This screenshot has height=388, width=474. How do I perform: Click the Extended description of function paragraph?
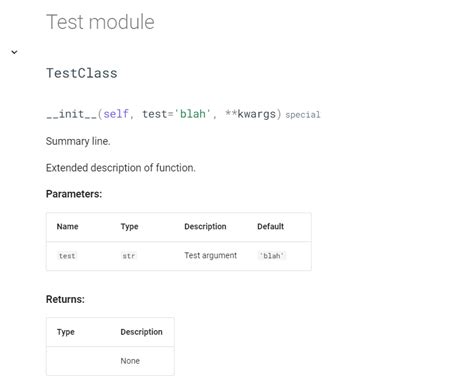point(121,168)
